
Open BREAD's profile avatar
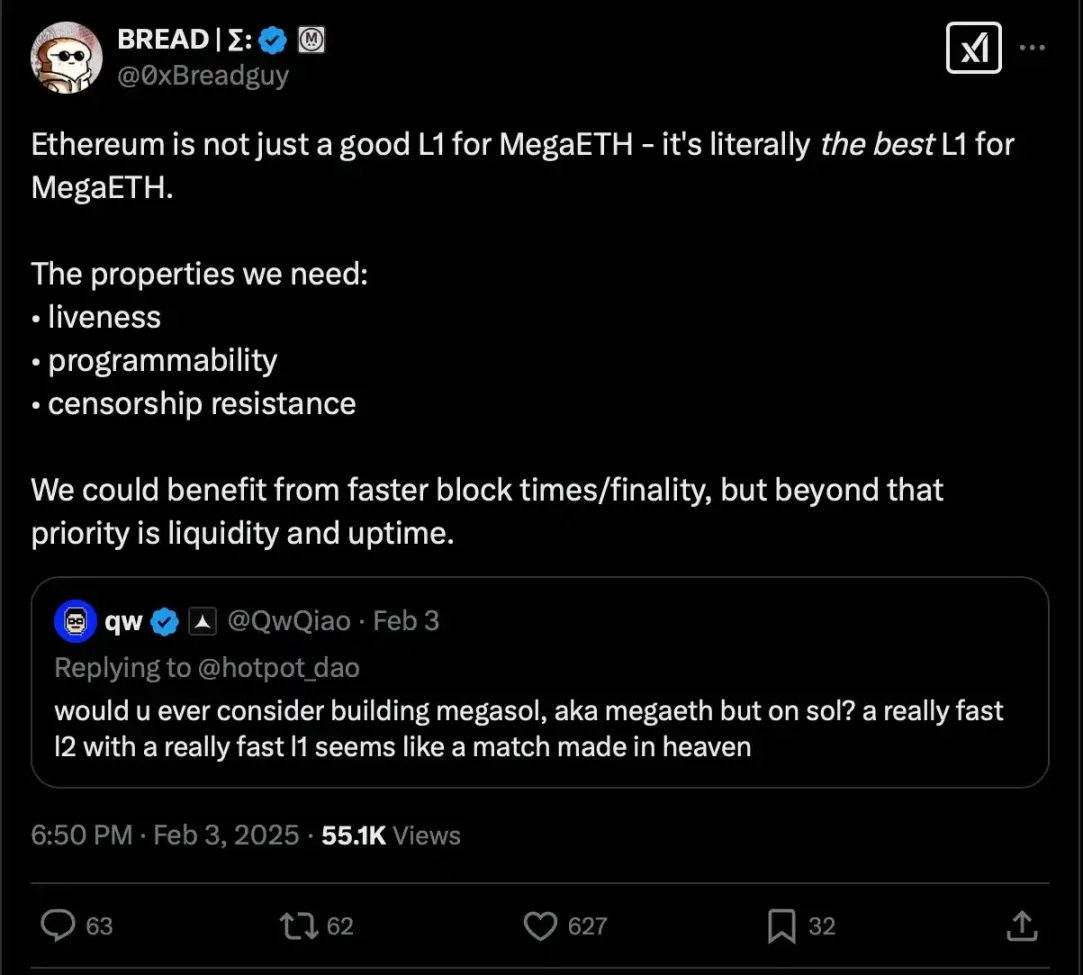[x=66, y=57]
